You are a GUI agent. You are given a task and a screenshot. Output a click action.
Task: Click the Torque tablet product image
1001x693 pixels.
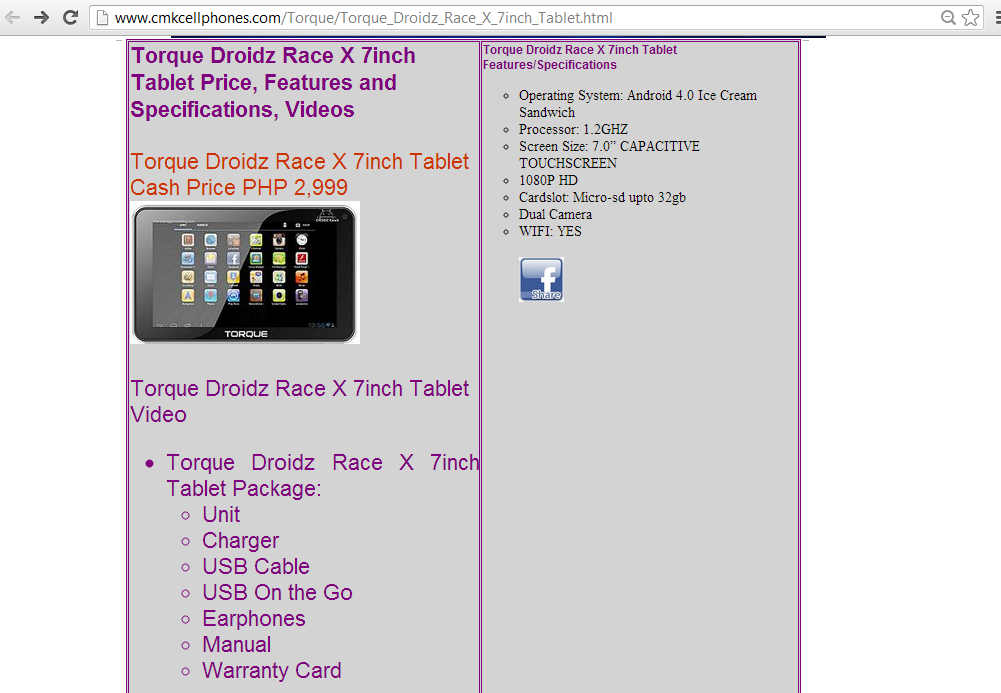[x=245, y=273]
